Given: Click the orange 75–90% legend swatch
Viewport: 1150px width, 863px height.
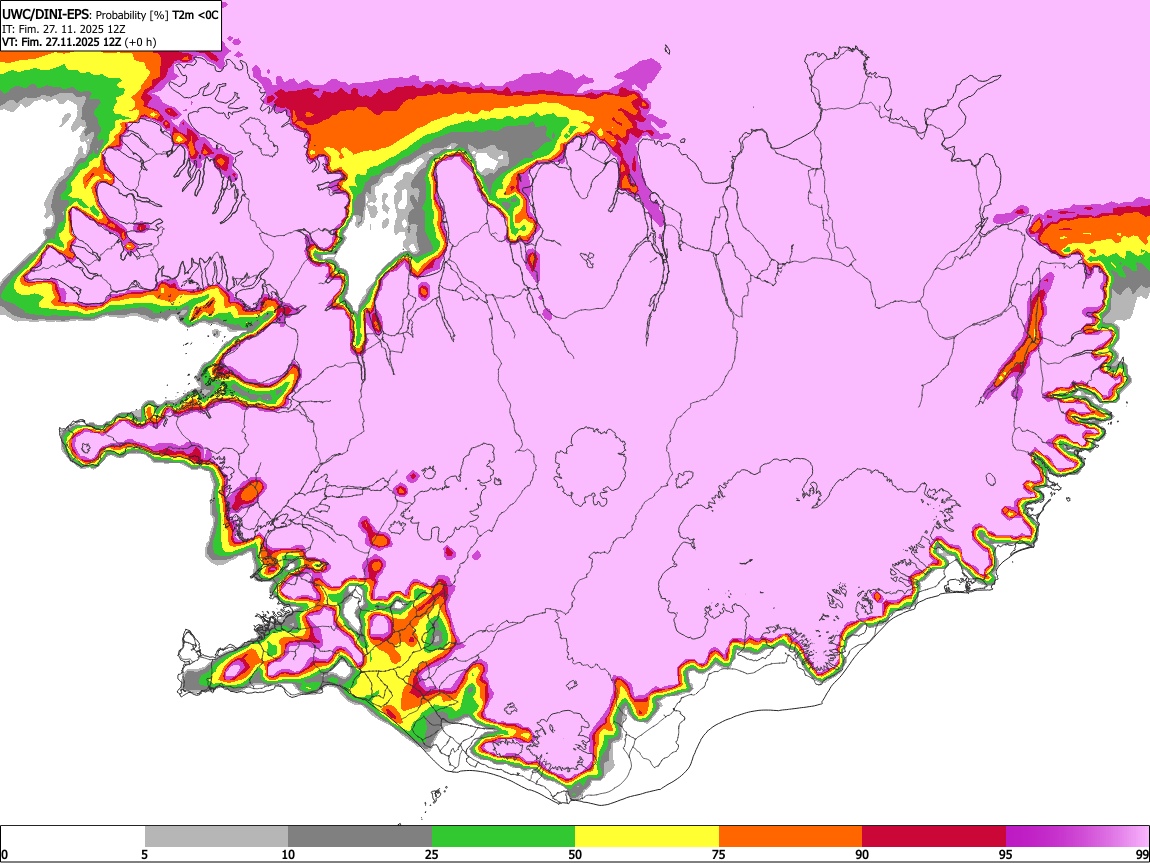Looking at the screenshot, I should pos(791,837).
